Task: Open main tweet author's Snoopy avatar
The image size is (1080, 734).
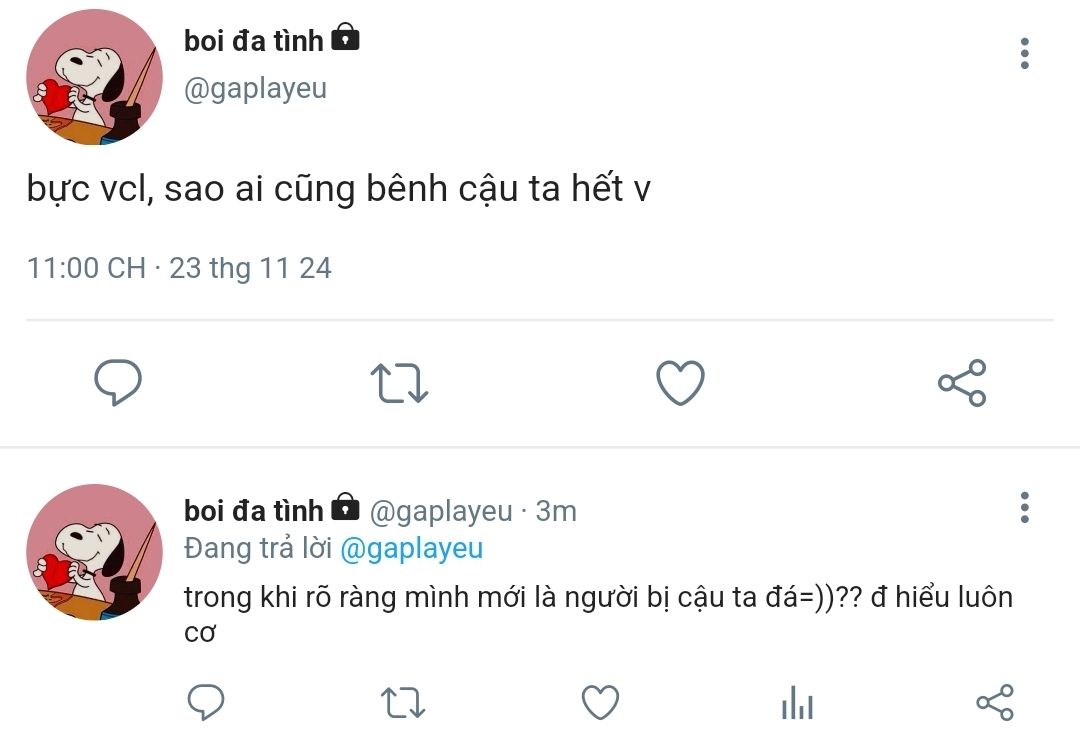Action: (x=94, y=78)
